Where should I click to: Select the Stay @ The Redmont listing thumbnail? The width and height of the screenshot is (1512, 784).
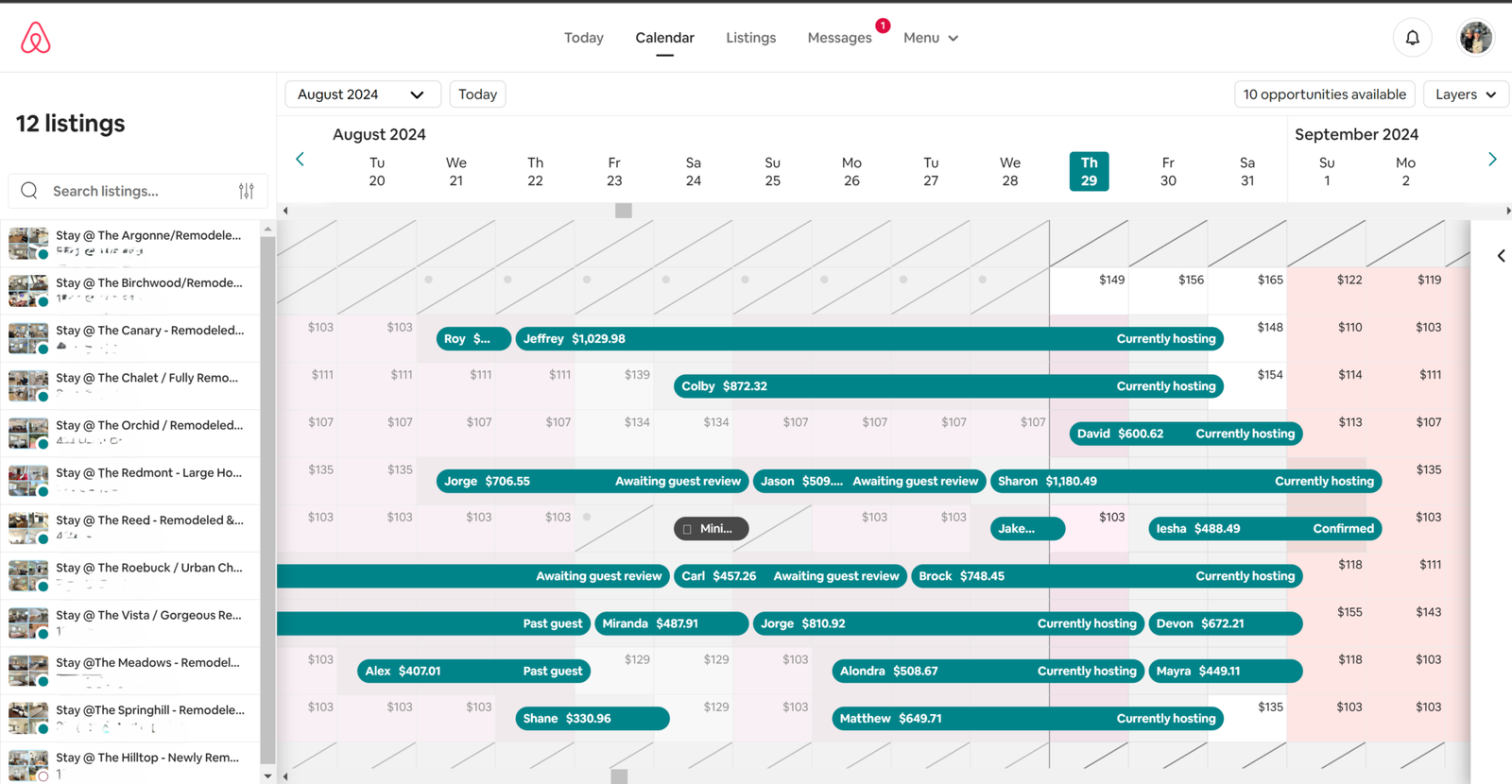28,480
